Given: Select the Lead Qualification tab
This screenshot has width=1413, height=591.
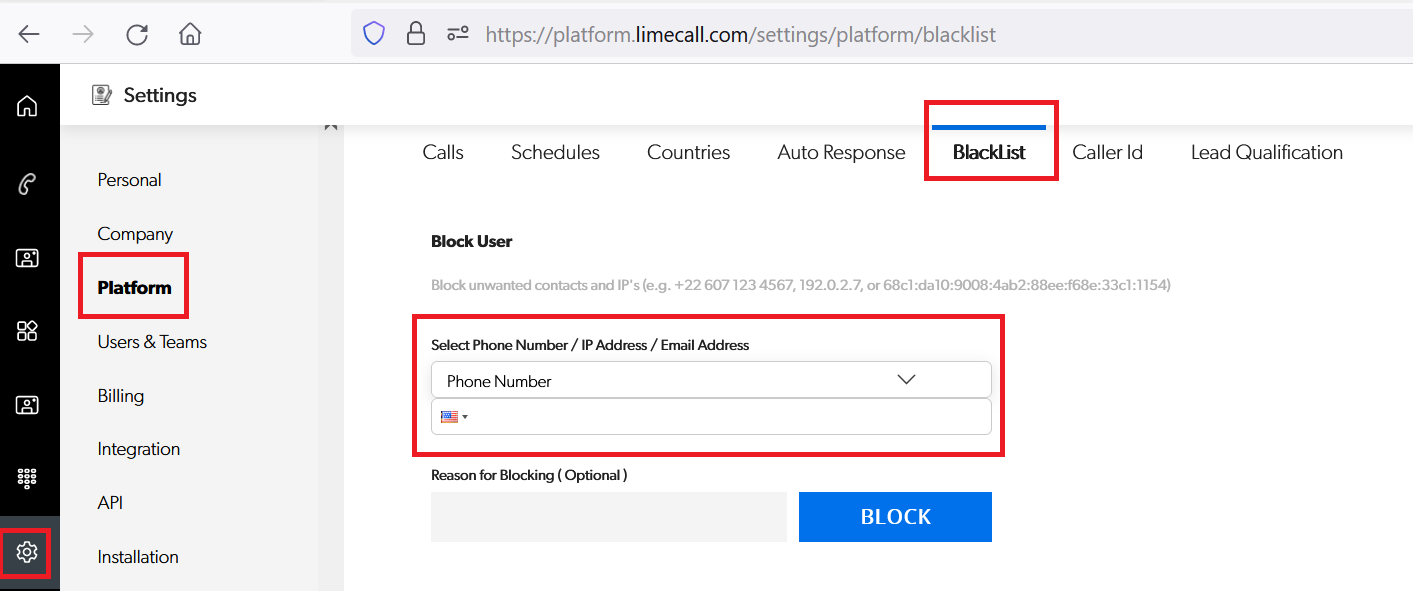Looking at the screenshot, I should coord(1266,153).
